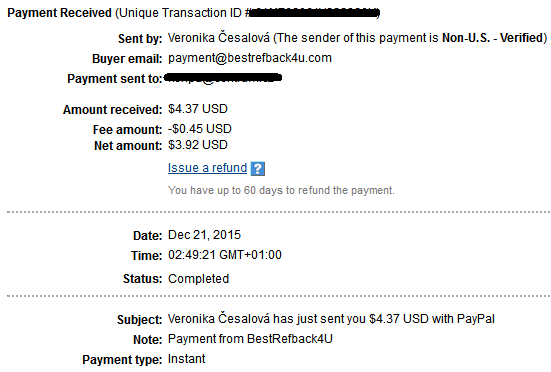Screen dimensions: 551x372
Task: Click the Buyer email label
Action: [x=127, y=59]
